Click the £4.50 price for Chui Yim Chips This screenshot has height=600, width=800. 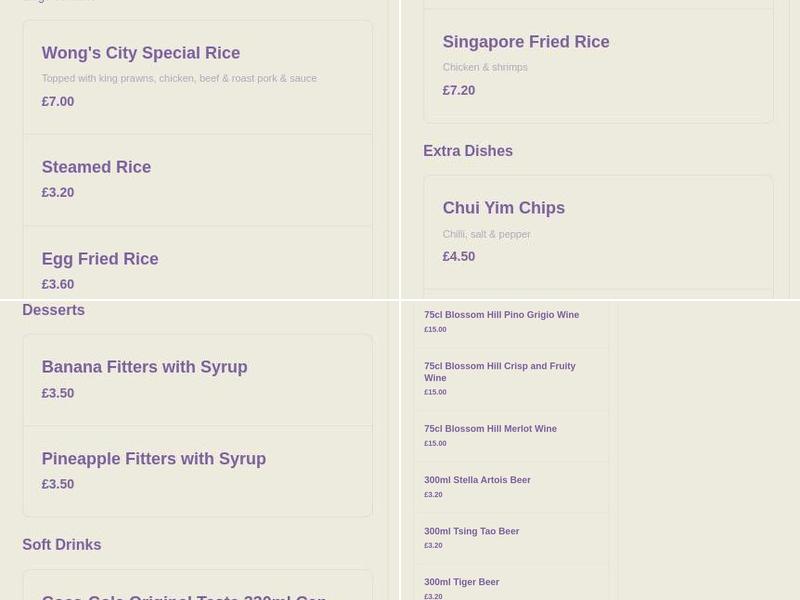(459, 256)
